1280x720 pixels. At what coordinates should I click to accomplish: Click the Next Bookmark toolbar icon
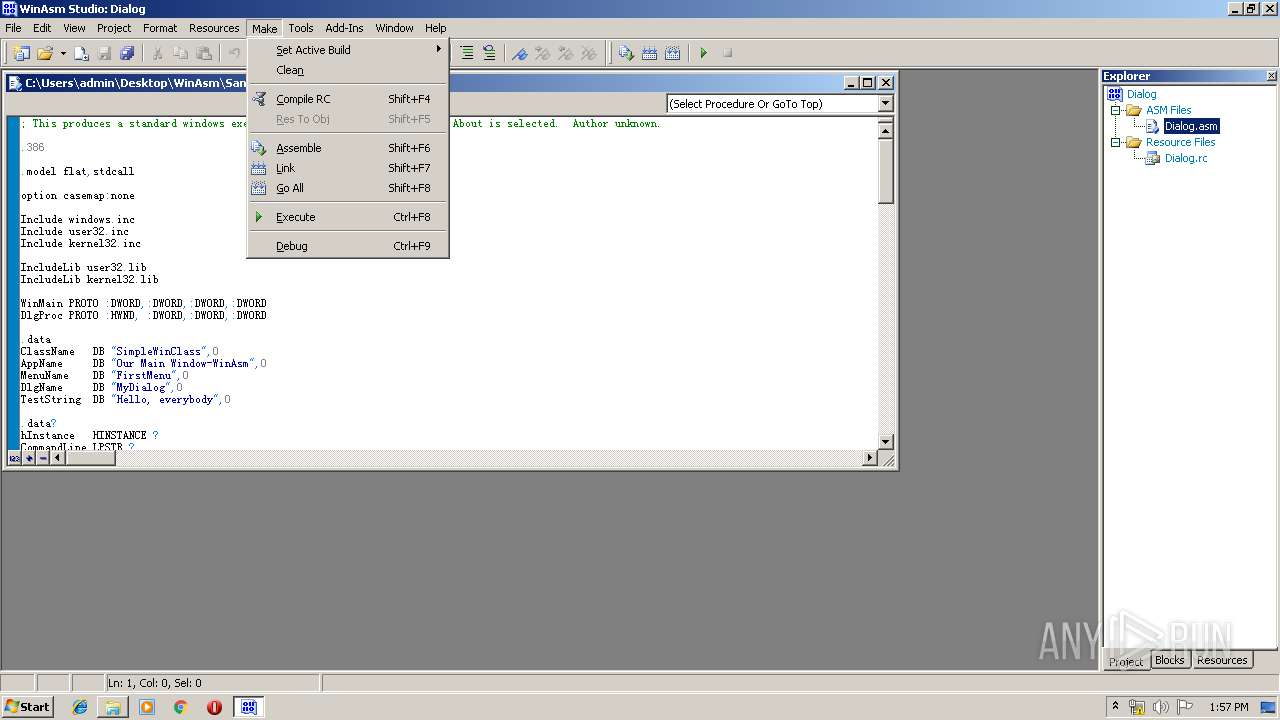[x=542, y=53]
